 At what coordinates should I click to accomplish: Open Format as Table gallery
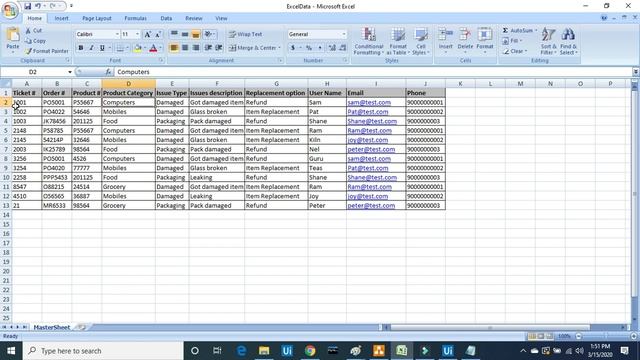[x=398, y=41]
